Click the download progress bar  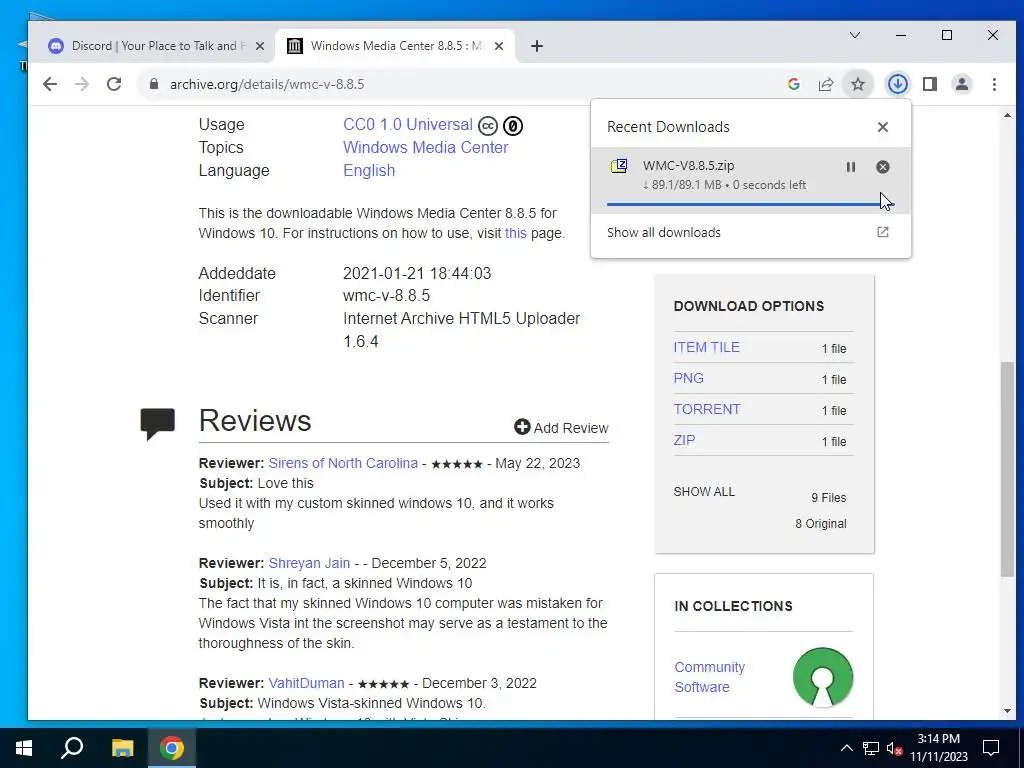750,204
